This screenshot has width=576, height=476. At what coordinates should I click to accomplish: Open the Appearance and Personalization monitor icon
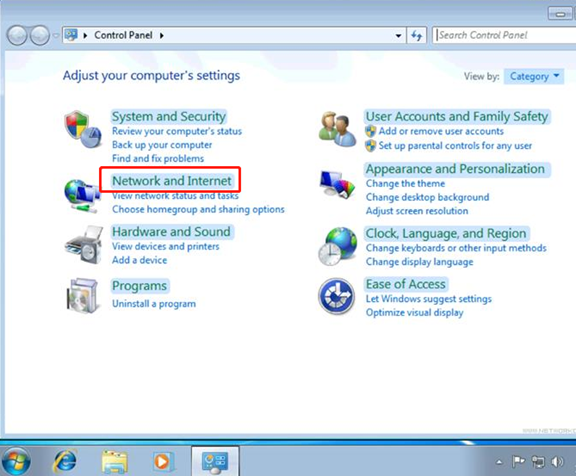(337, 185)
